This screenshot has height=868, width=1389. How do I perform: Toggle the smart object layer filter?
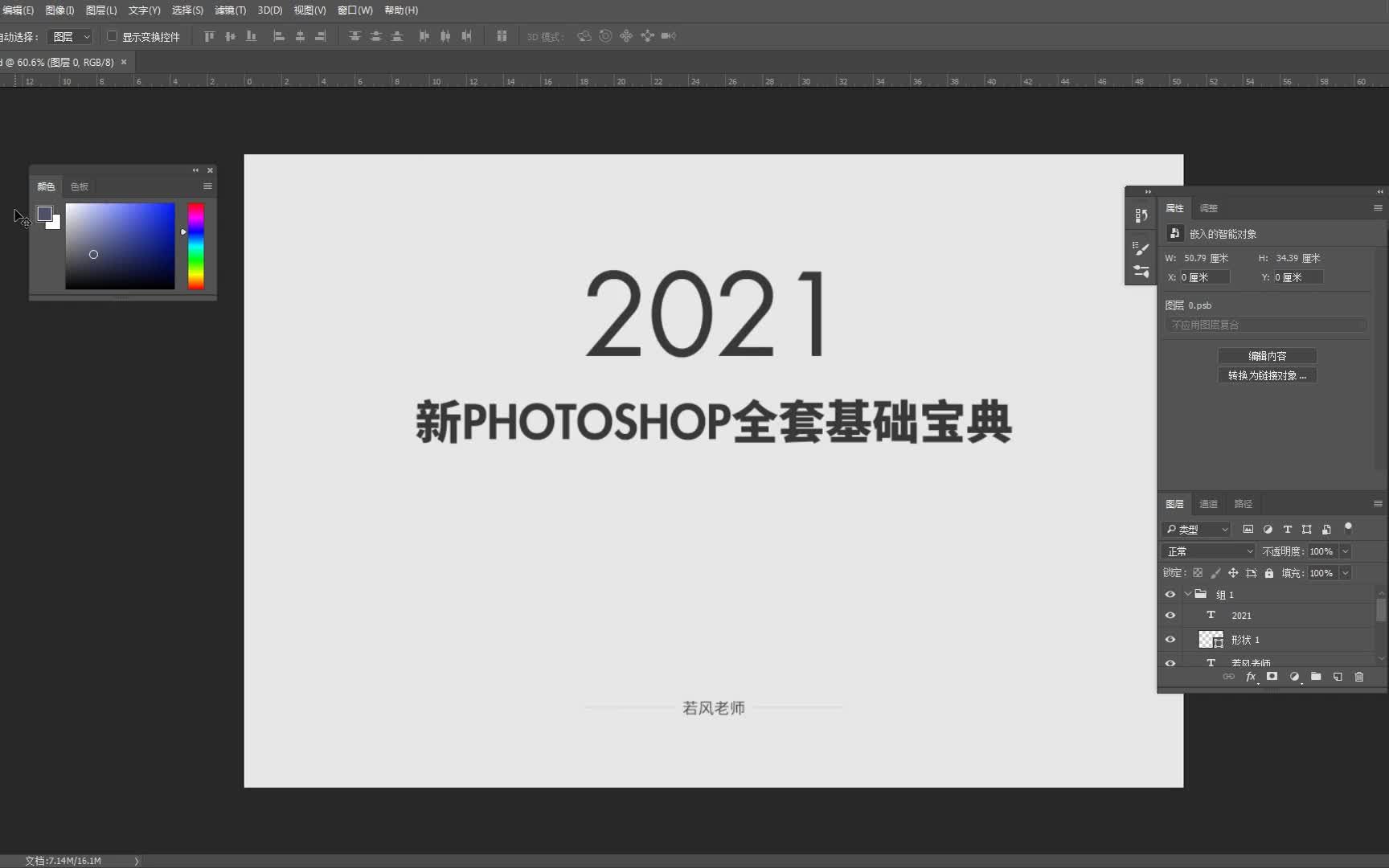pyautogui.click(x=1326, y=529)
